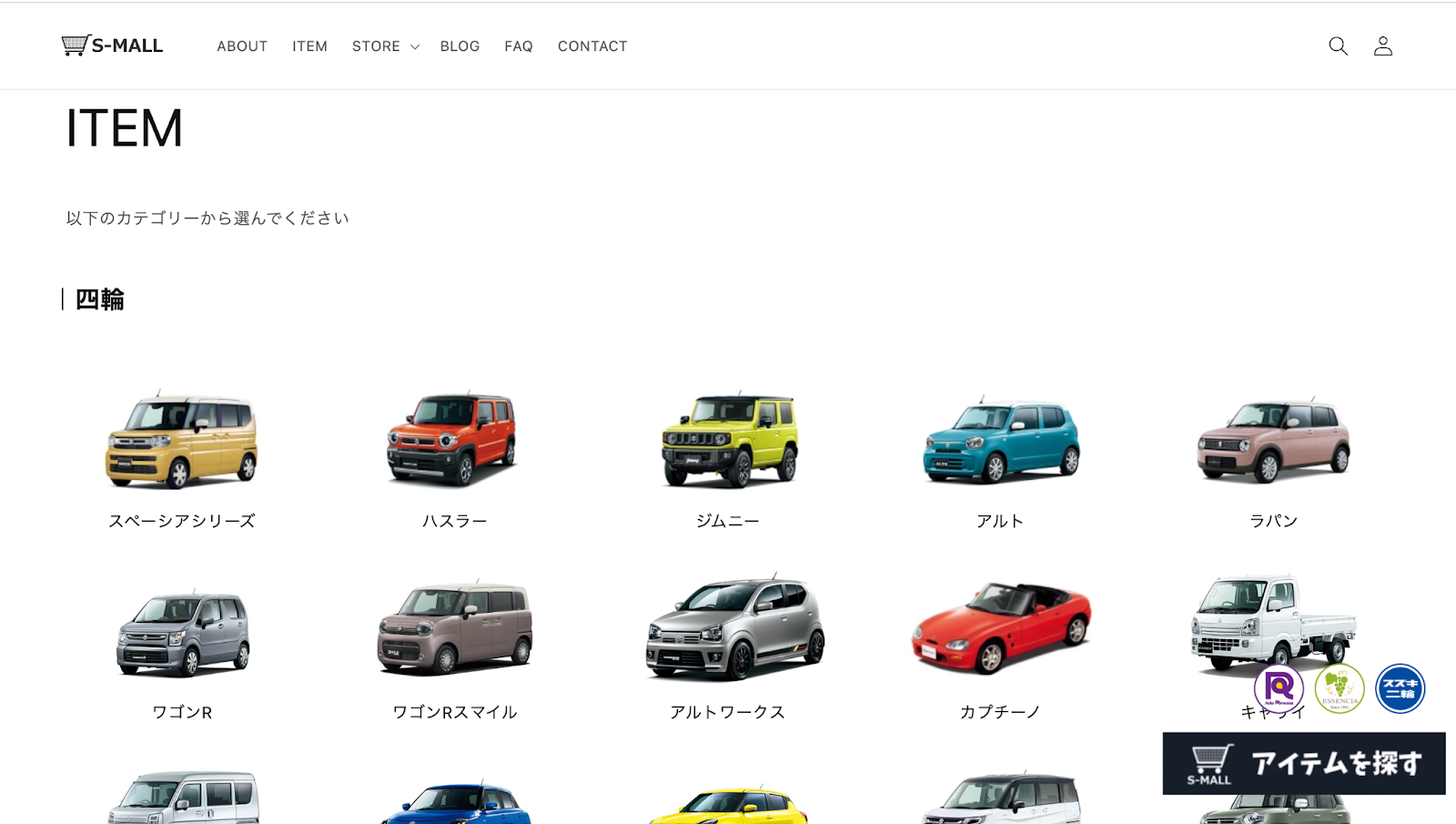The width and height of the screenshot is (1456, 824).
Task: Go to the CONTACT menu item
Action: pyautogui.click(x=592, y=46)
